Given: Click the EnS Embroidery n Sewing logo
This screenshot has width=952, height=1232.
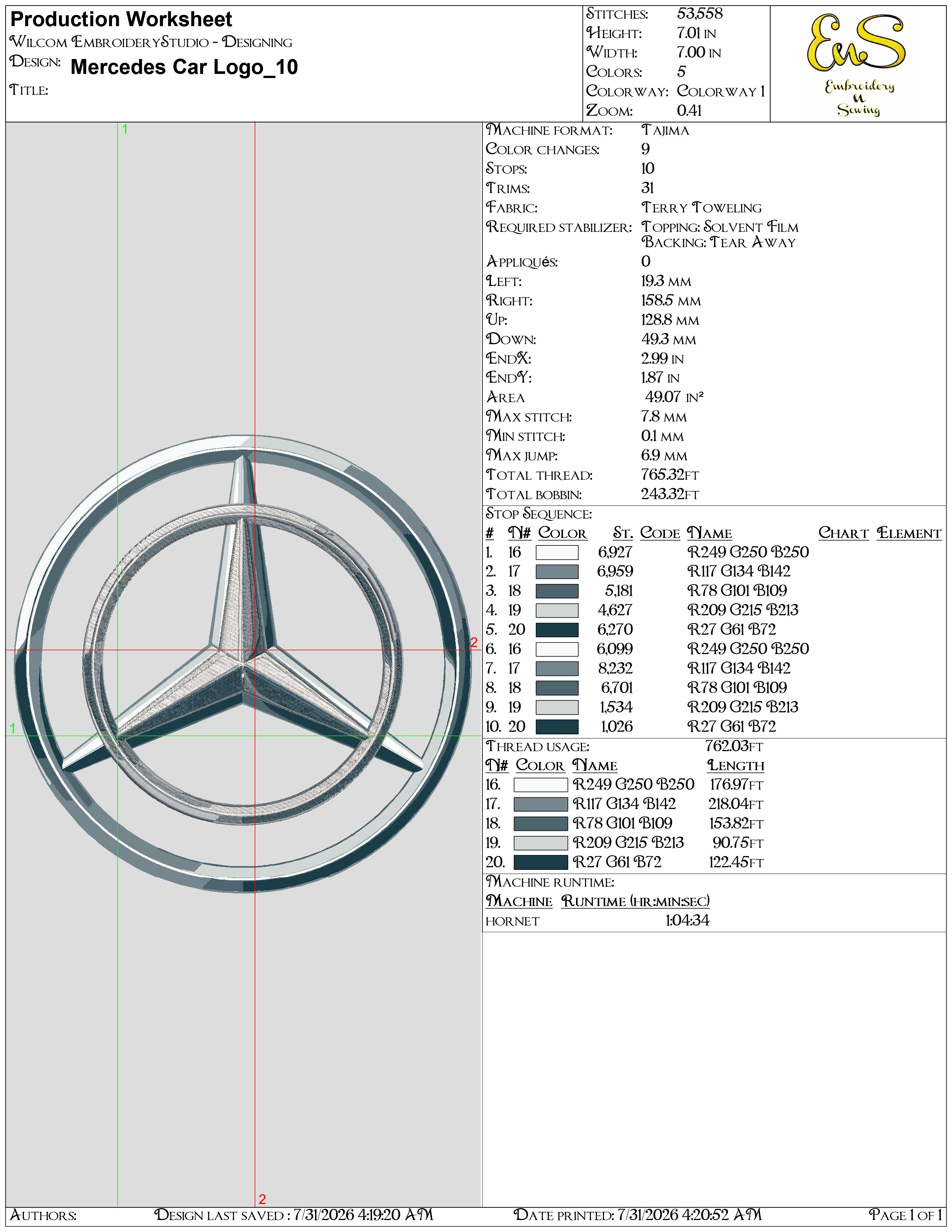Looking at the screenshot, I should click(x=857, y=65).
